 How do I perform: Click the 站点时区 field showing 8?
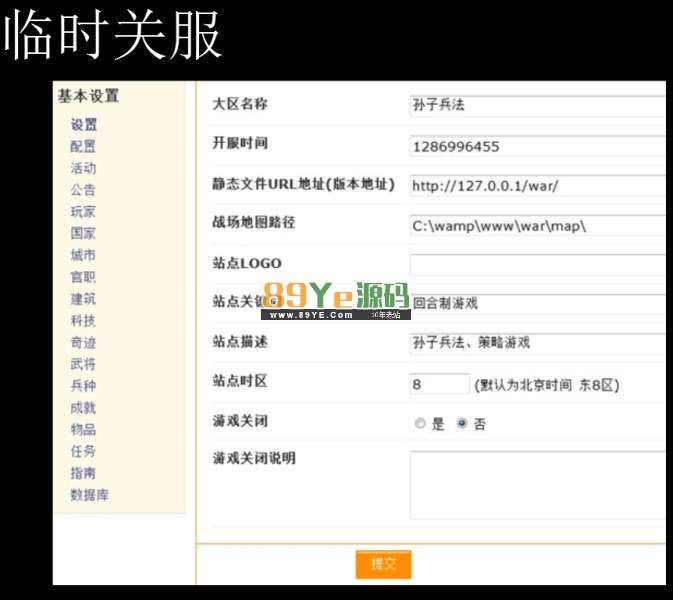(440, 384)
